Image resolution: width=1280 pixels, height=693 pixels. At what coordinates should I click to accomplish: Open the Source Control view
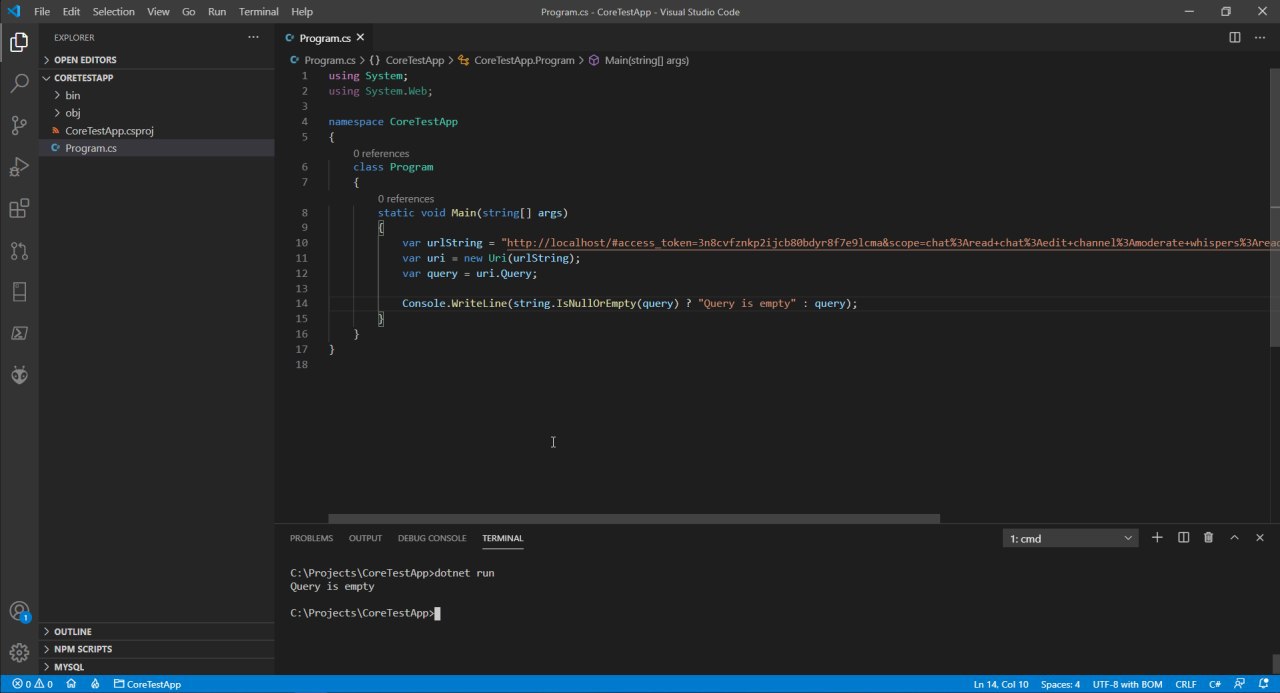coord(19,125)
